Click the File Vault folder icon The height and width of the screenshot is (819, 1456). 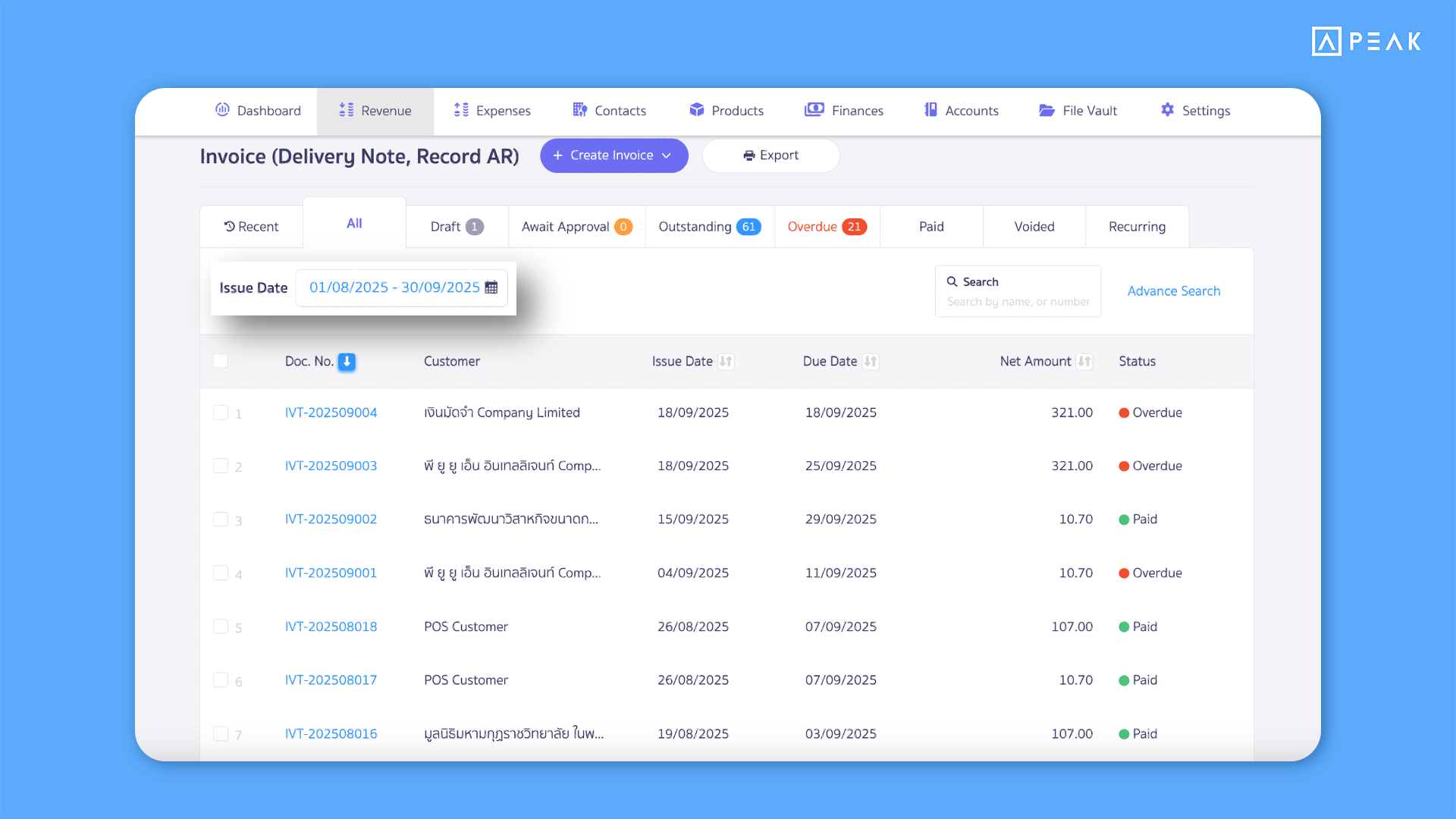tap(1046, 110)
